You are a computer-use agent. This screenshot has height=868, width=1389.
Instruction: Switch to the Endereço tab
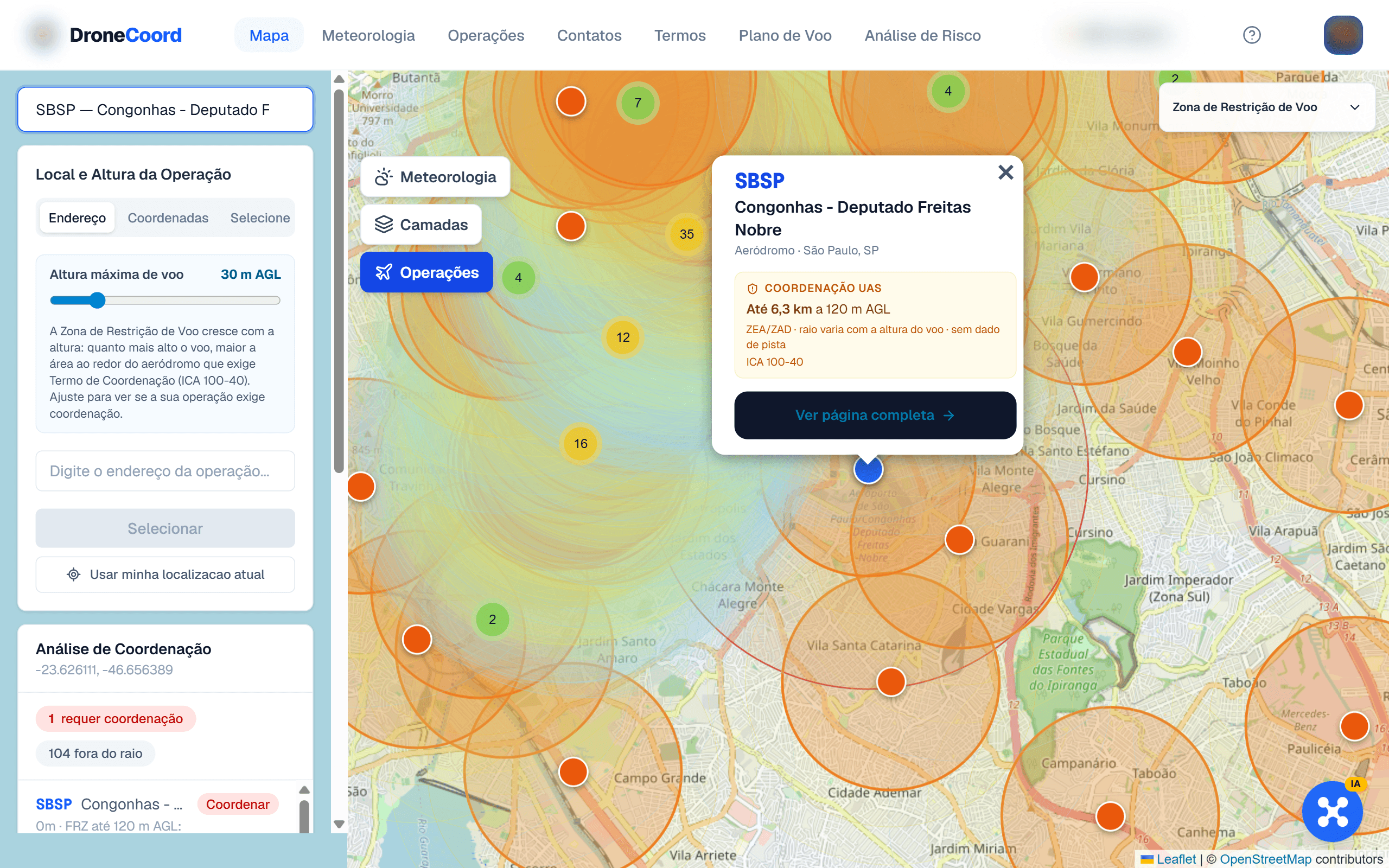tap(77, 218)
